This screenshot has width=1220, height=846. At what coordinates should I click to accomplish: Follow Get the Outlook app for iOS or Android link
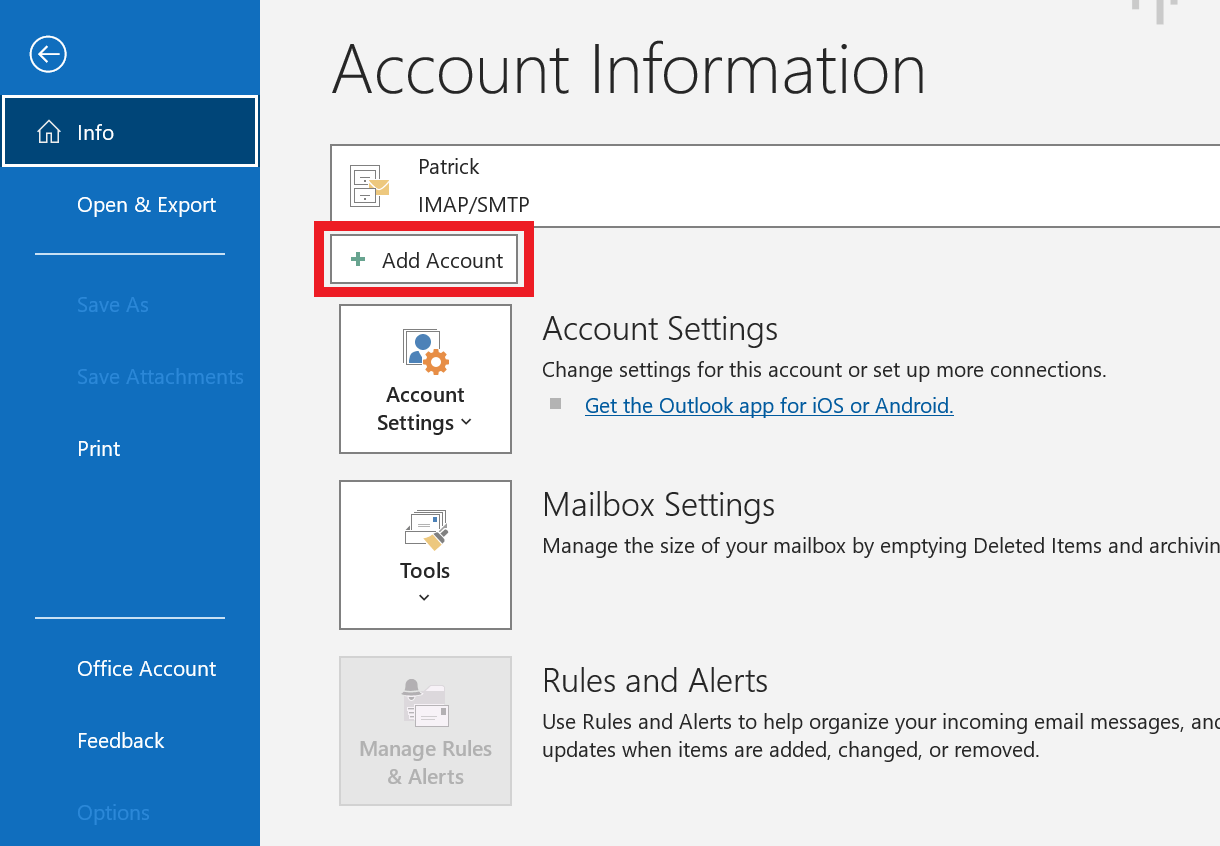pyautogui.click(x=769, y=406)
